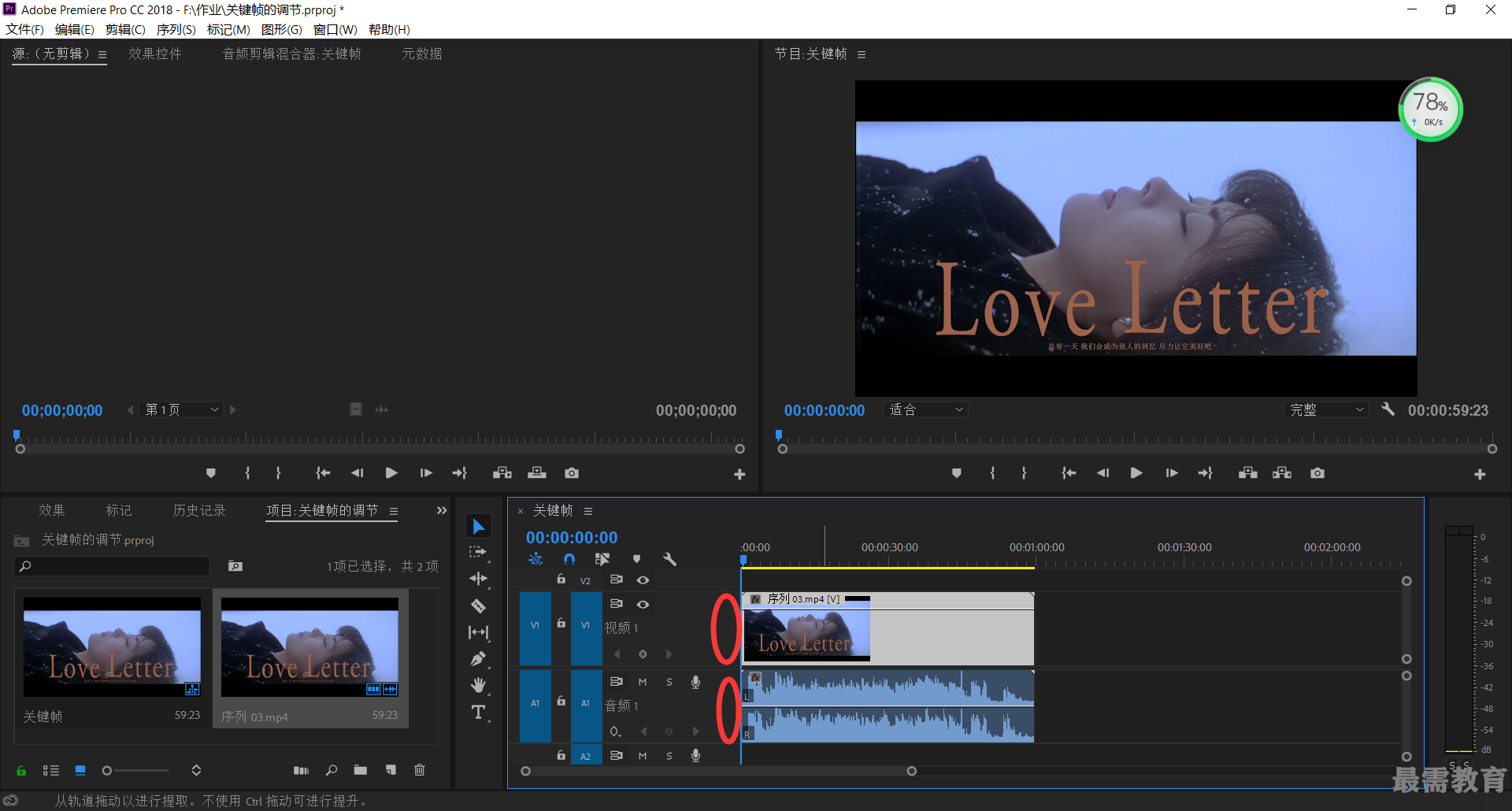1512x811 pixels.
Task: Open A1 keyframe display options
Action: pos(615,731)
